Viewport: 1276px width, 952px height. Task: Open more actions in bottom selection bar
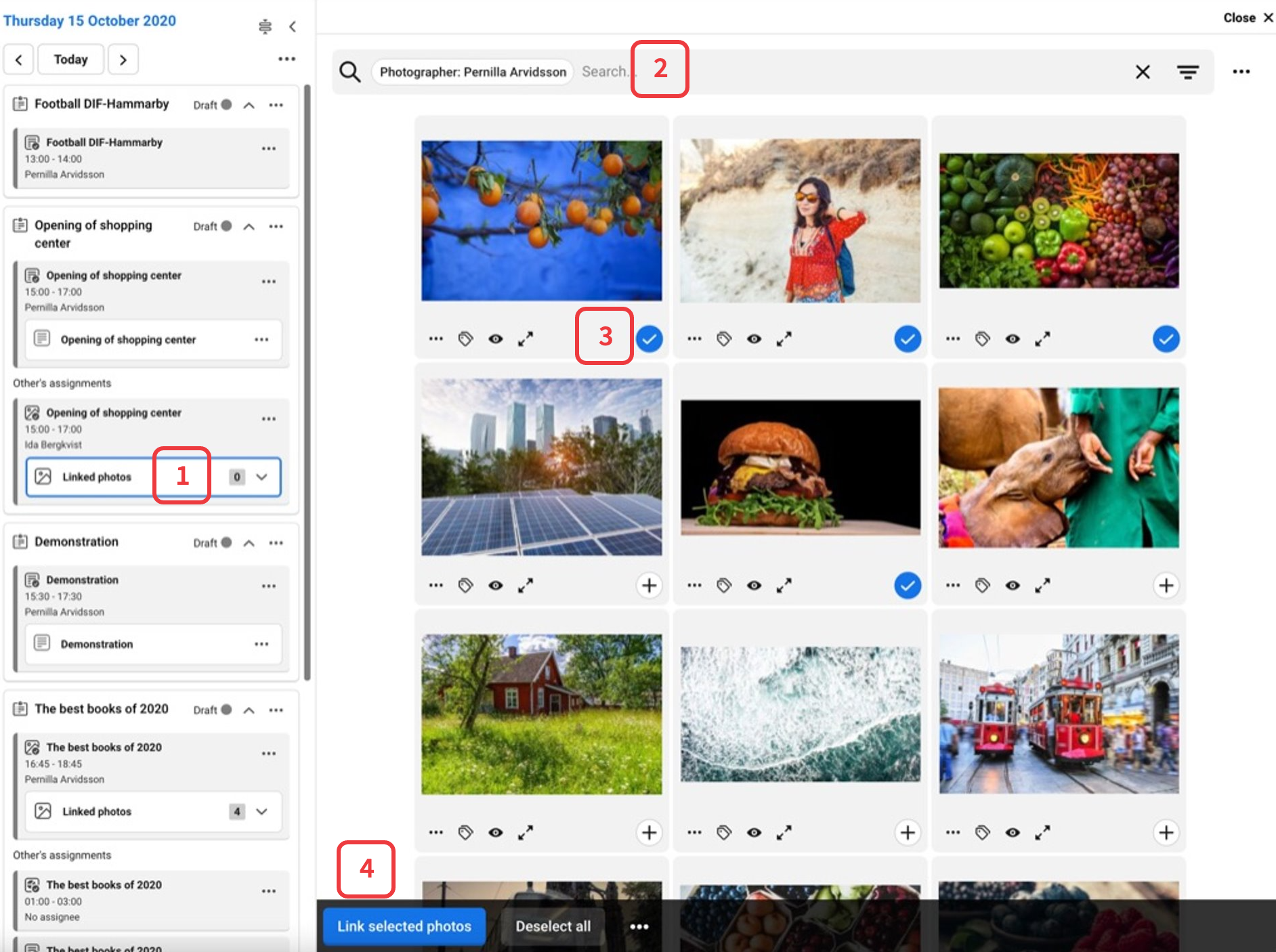[x=639, y=927]
